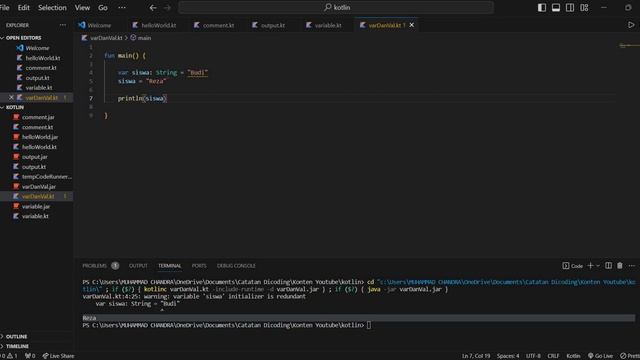Select variable.kt in Open Editors
Viewport: 640px width, 360px height.
click(39, 87)
